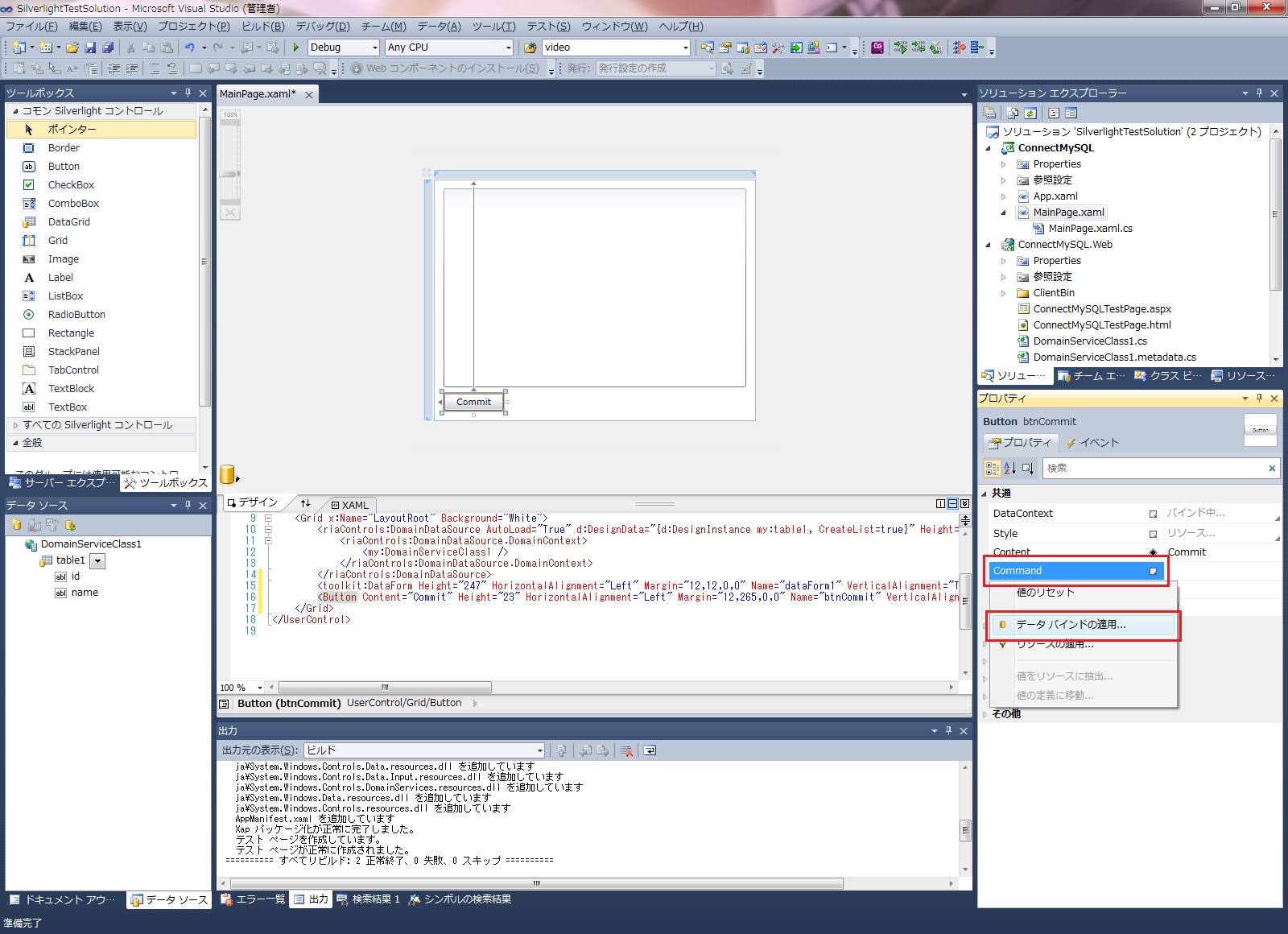Pin the Toolbox panel with pushpin icon
The image size is (1288, 934).
[x=188, y=93]
